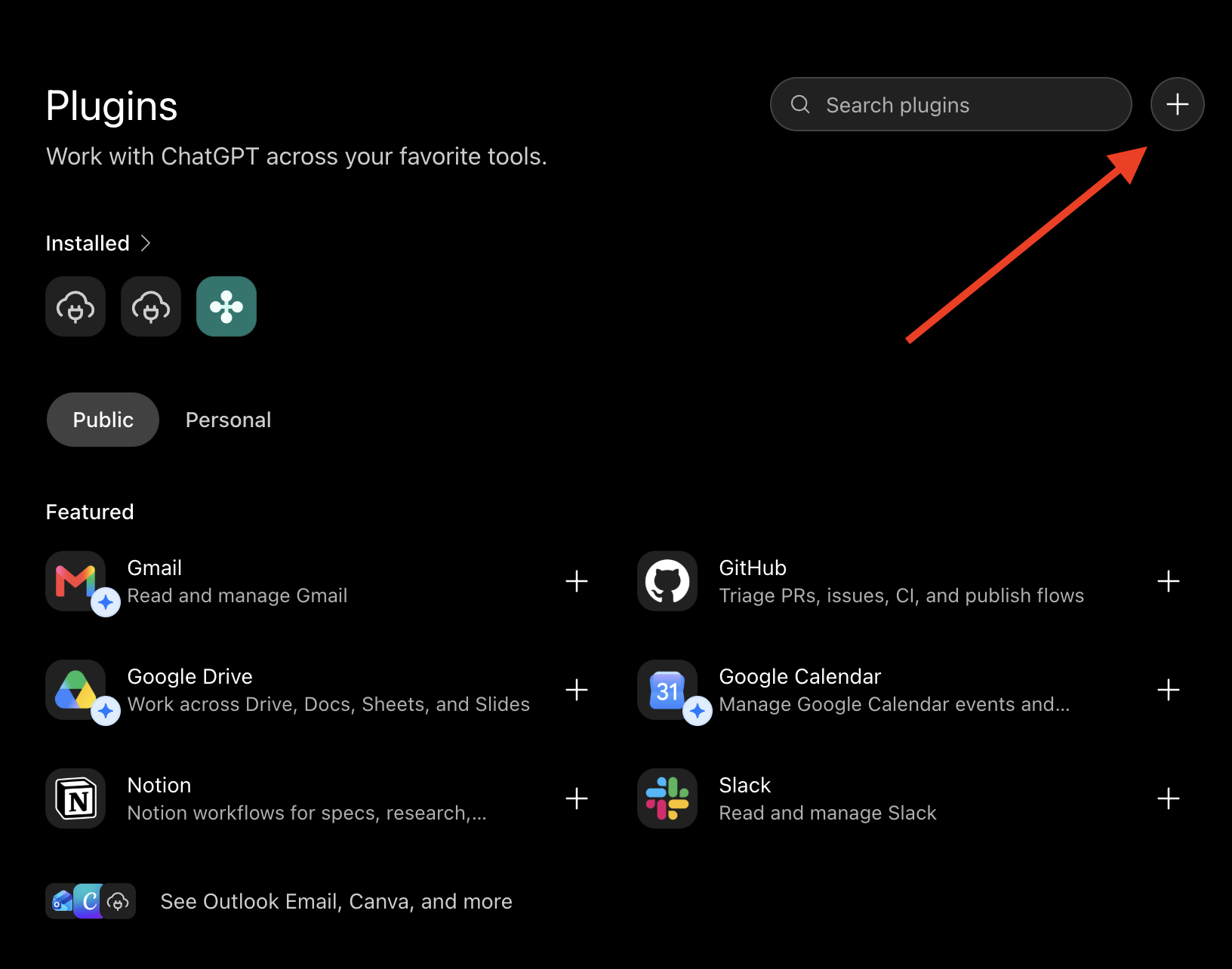This screenshot has width=1232, height=969.
Task: Click the Triage PRs, issues, CI description
Action: (901, 595)
